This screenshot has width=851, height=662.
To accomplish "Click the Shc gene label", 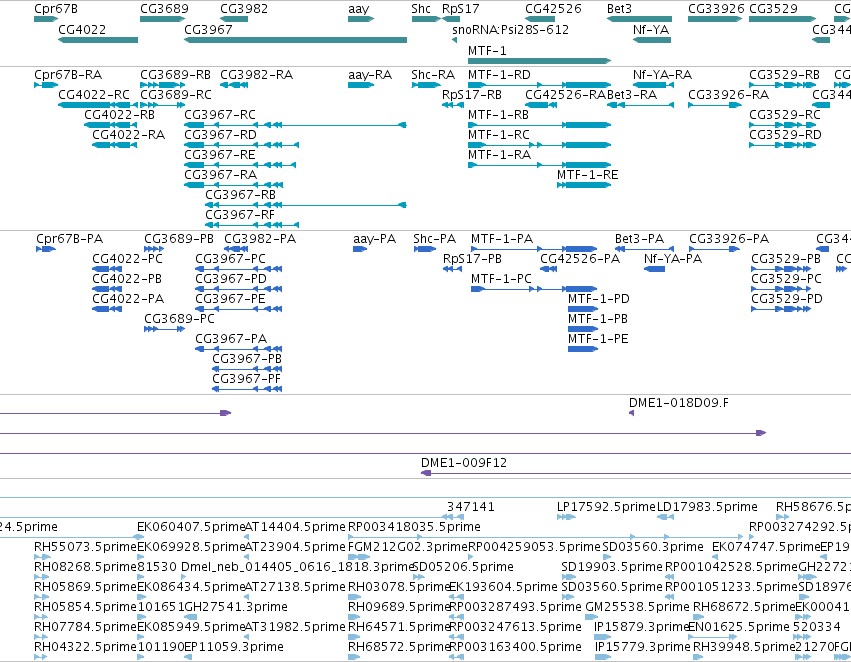I will click(x=421, y=9).
